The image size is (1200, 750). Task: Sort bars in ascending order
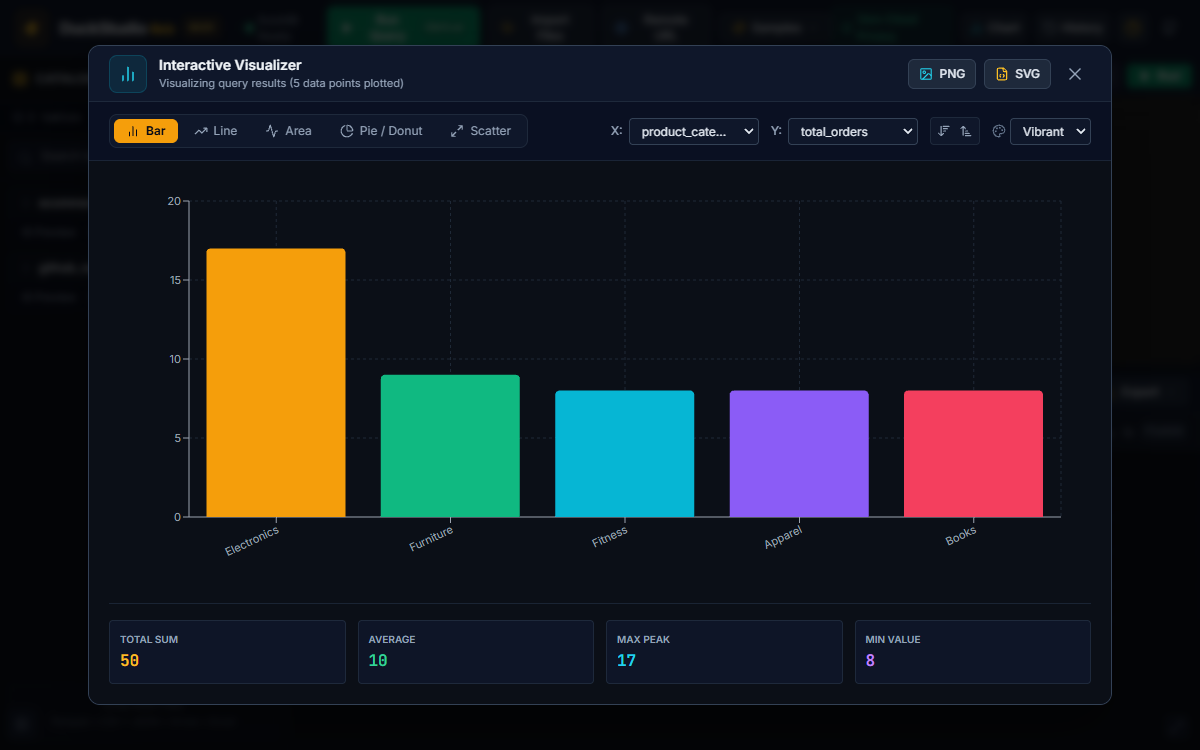point(966,131)
